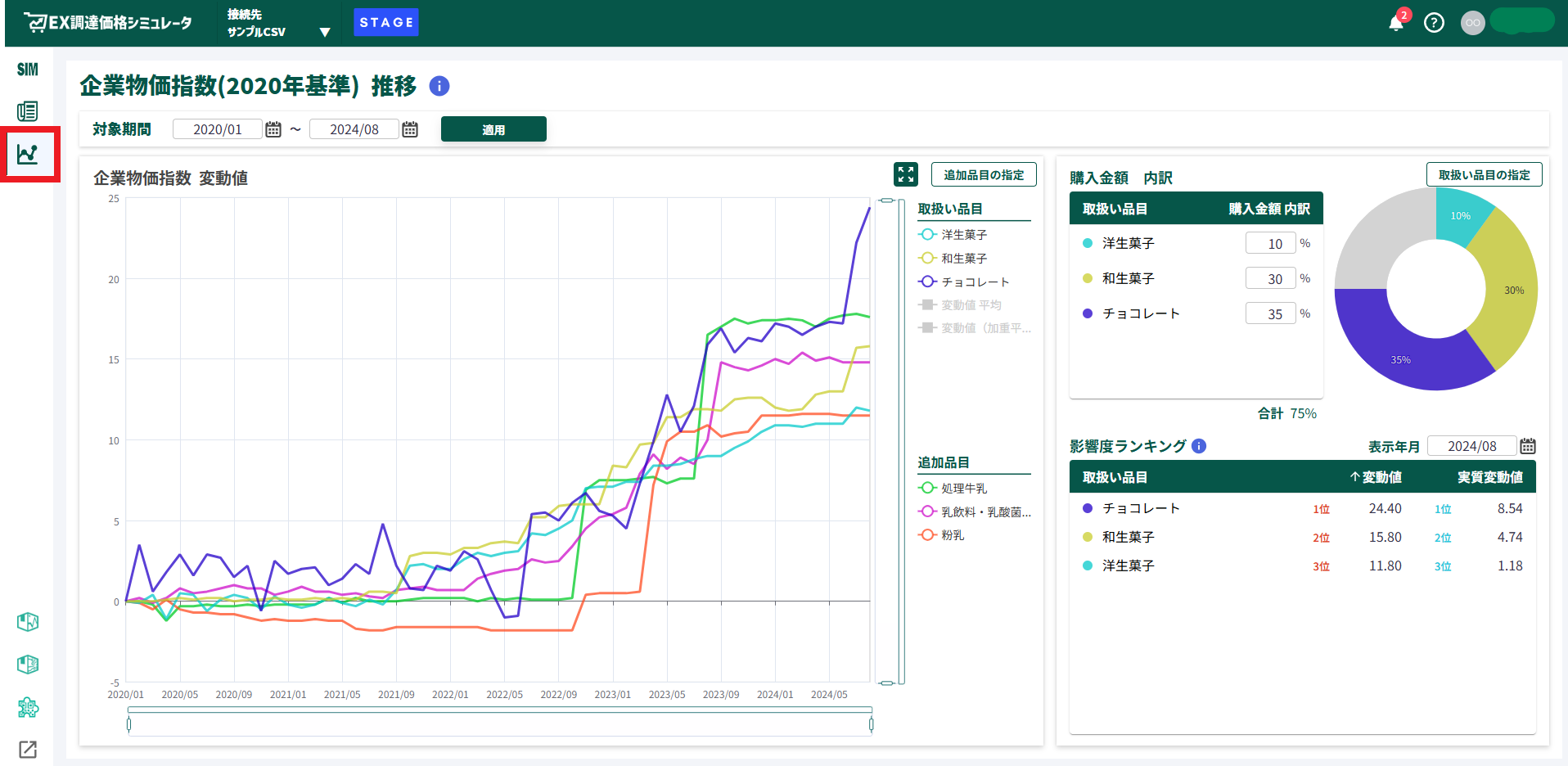Click the notification bell icon
Screen dimensions: 1568x766
1395,23
